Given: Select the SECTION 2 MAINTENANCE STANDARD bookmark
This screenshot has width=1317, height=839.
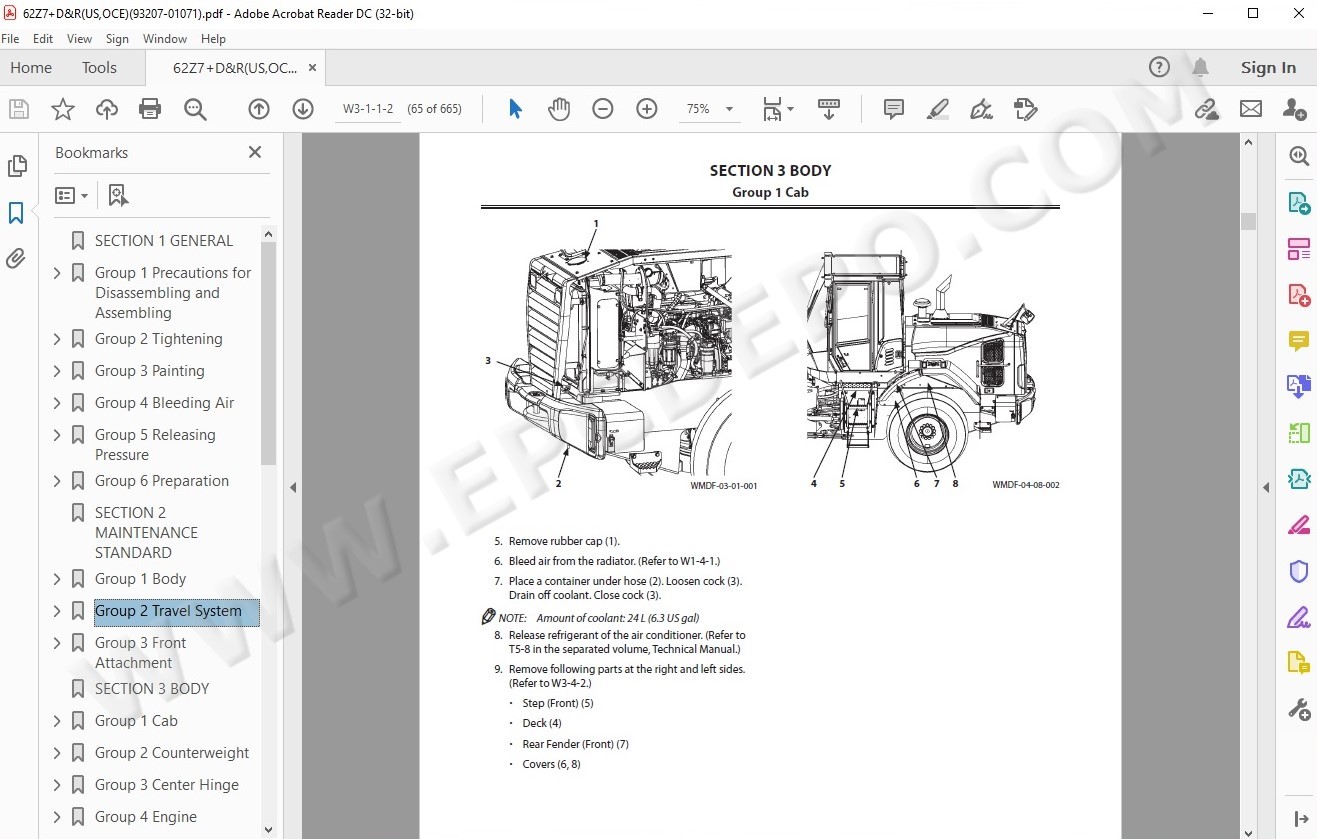Looking at the screenshot, I should tap(146, 533).
